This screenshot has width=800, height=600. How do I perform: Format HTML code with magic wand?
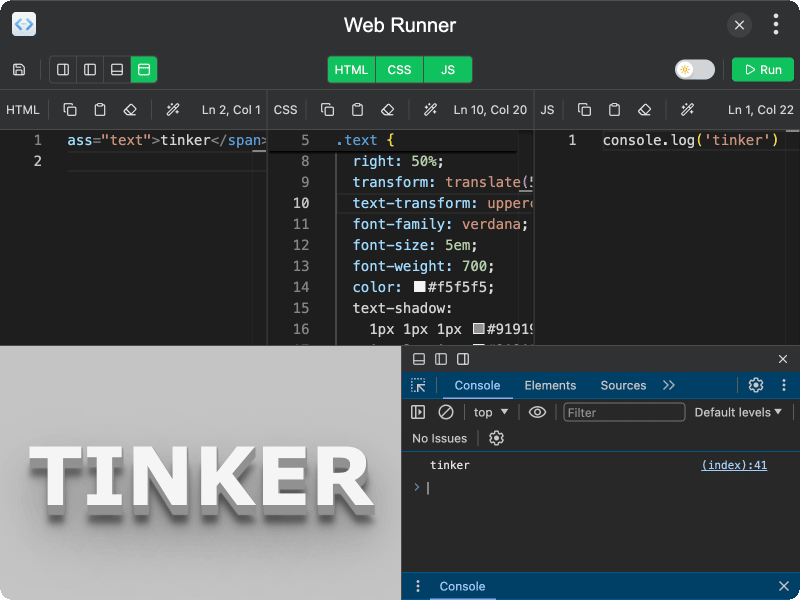[173, 110]
